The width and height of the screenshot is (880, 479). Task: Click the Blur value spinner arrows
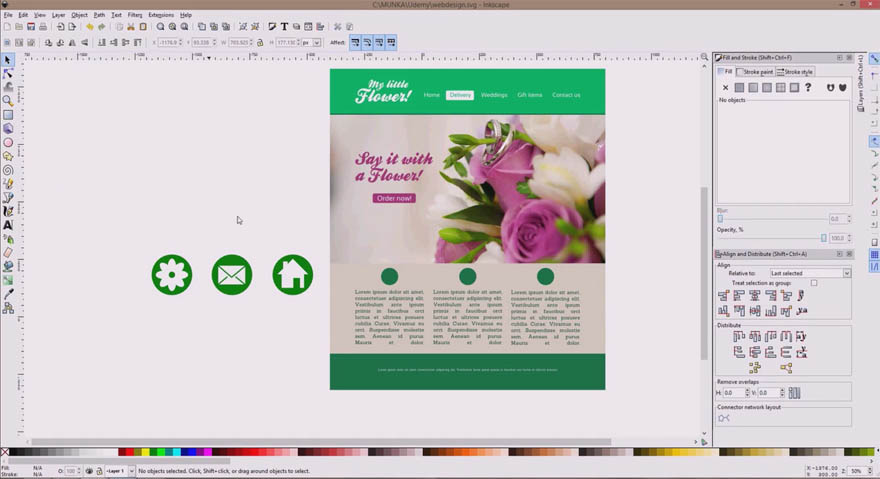point(849,219)
